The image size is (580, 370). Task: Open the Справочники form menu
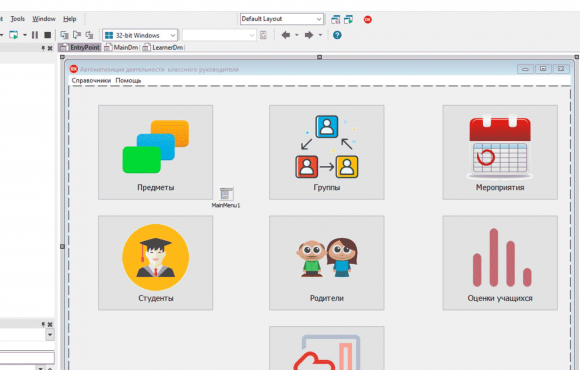click(x=91, y=80)
